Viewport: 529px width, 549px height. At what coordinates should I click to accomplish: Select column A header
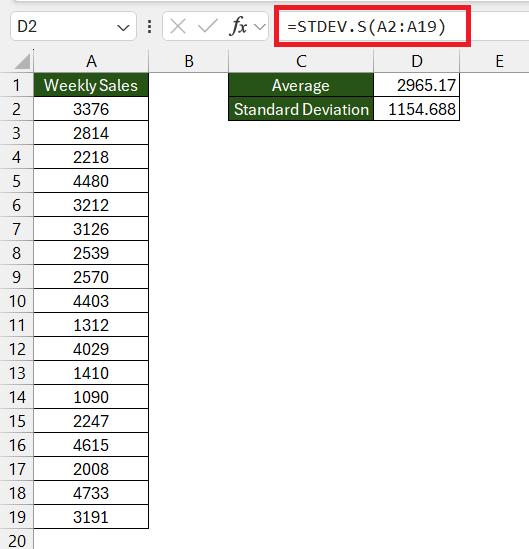coord(91,61)
